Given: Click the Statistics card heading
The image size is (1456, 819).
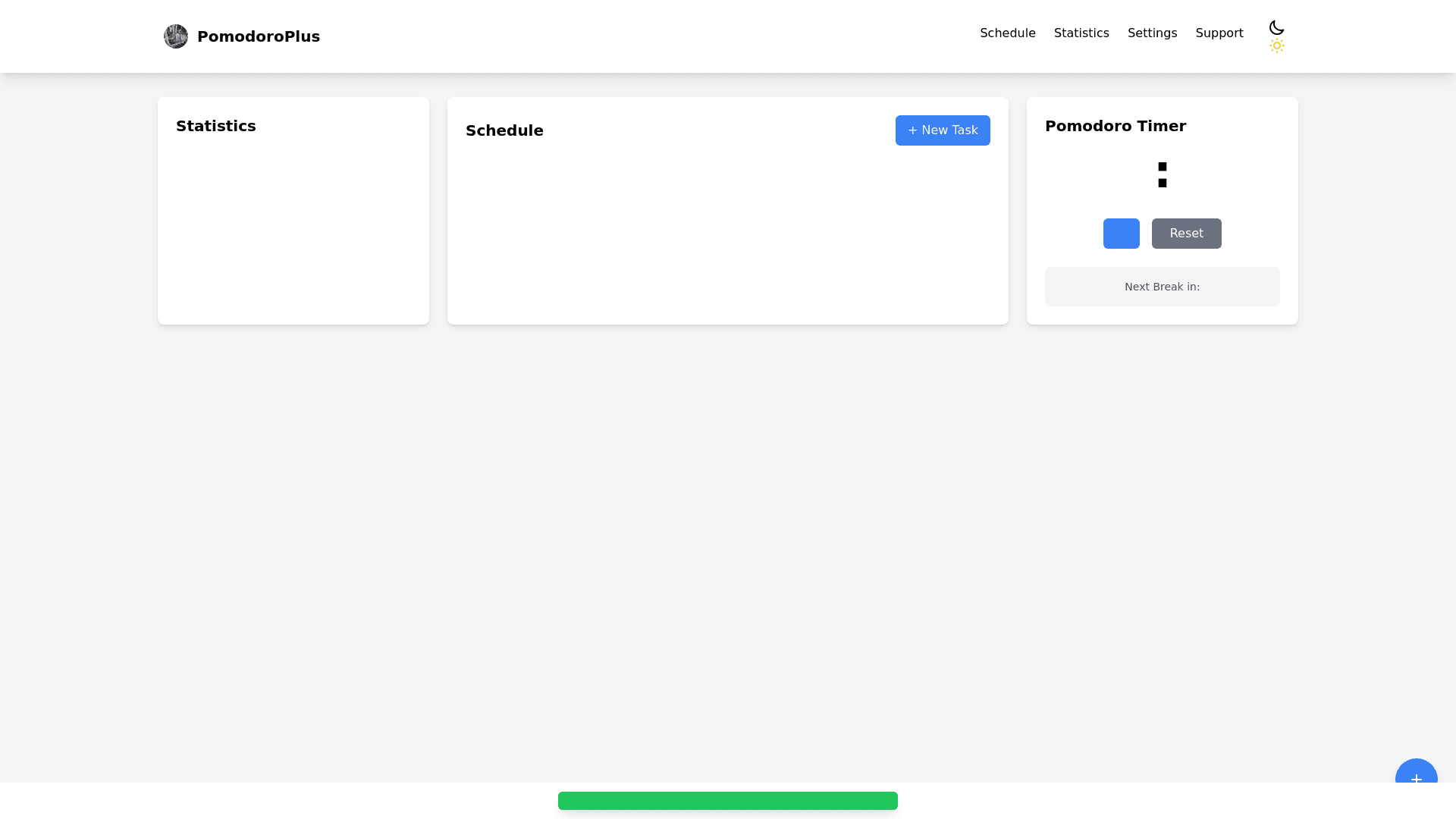Looking at the screenshot, I should 216,126.
